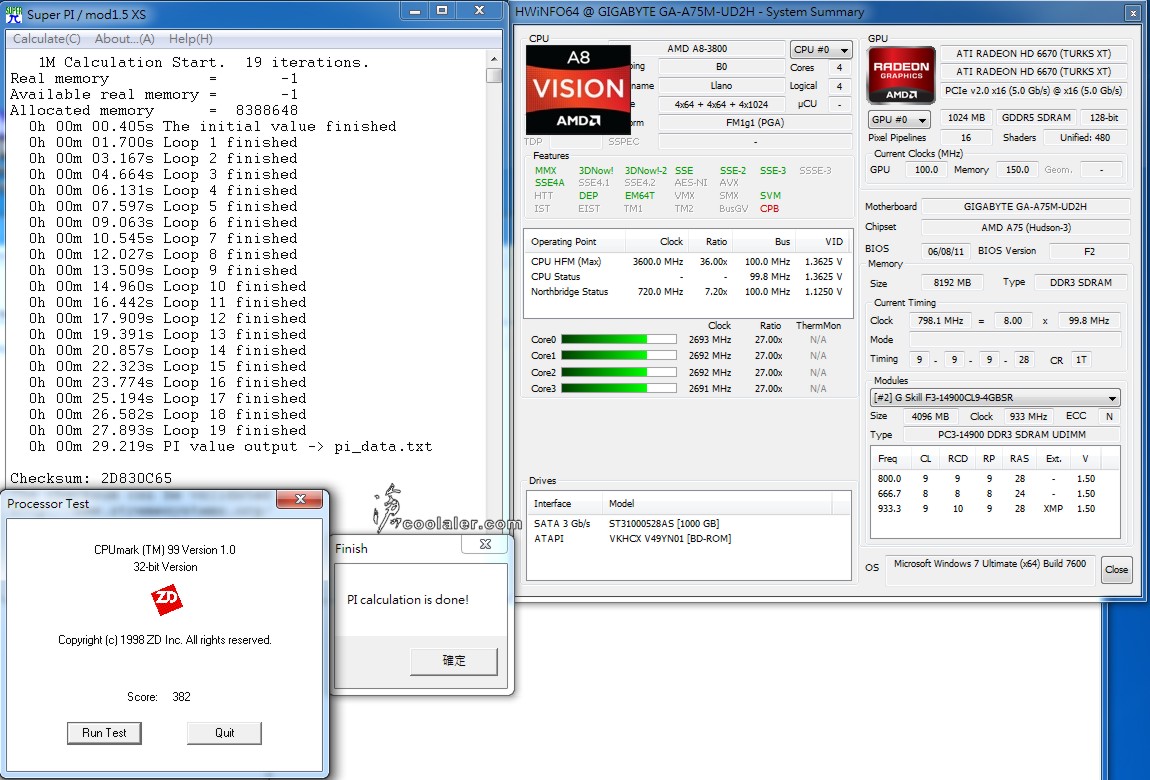
Task: Minimize the Super PI window
Action: (x=415, y=11)
